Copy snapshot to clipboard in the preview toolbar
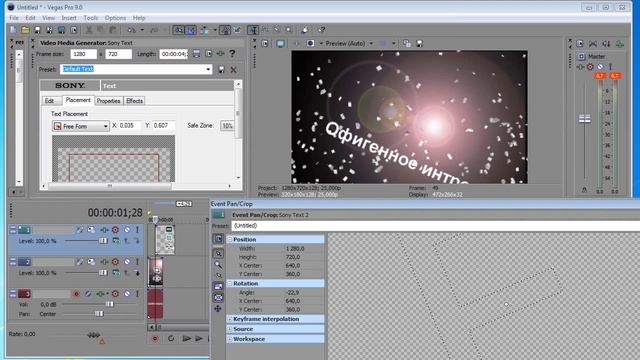 (x=407, y=44)
